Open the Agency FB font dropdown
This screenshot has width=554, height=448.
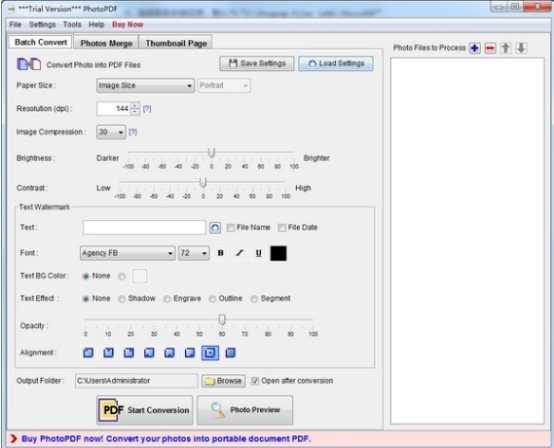128,253
